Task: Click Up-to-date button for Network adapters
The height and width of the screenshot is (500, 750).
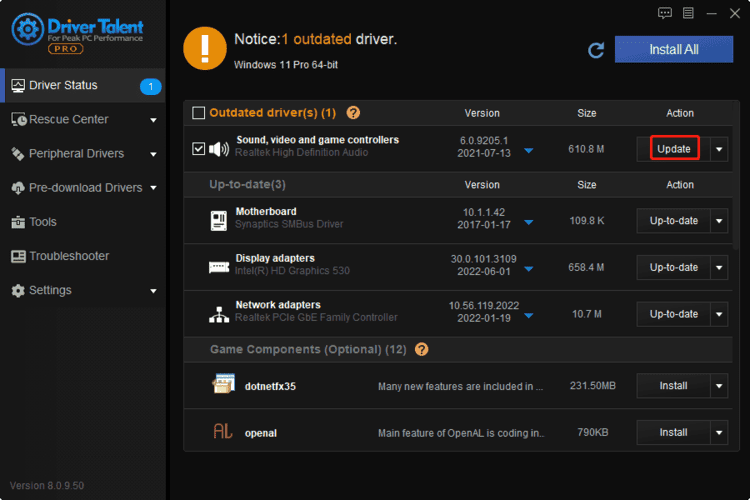Action: click(x=673, y=314)
